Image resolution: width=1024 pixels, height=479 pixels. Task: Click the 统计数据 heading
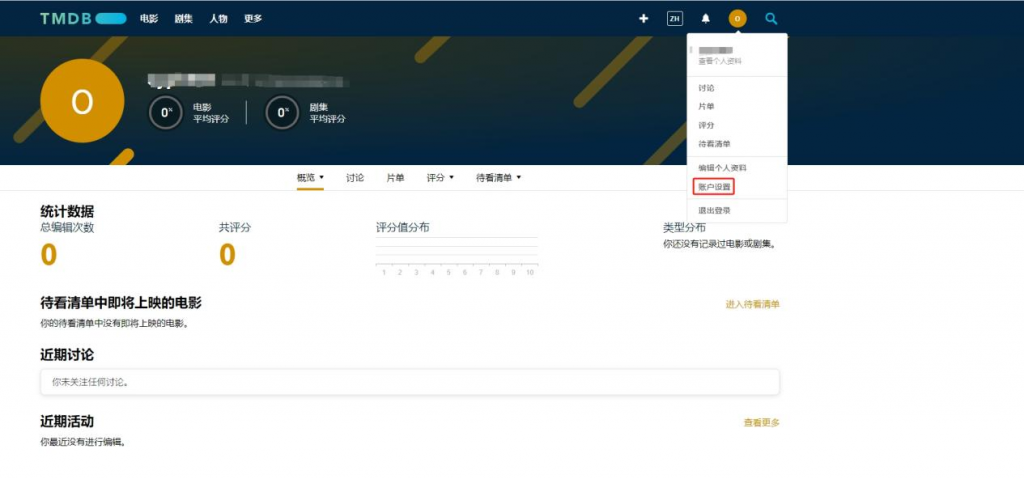pos(67,212)
